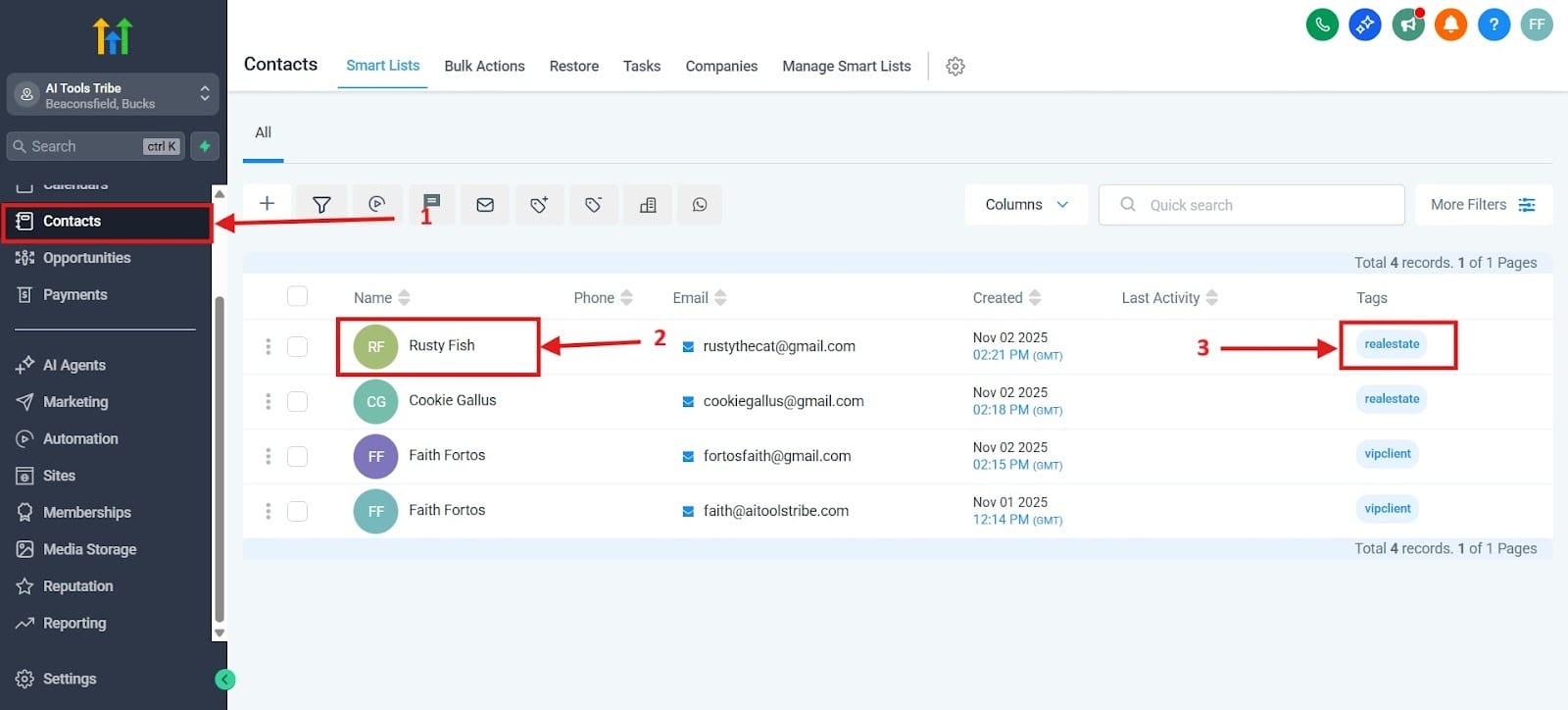Image resolution: width=1568 pixels, height=710 pixels.
Task: Open the megaphone announcements icon
Action: [1408, 25]
